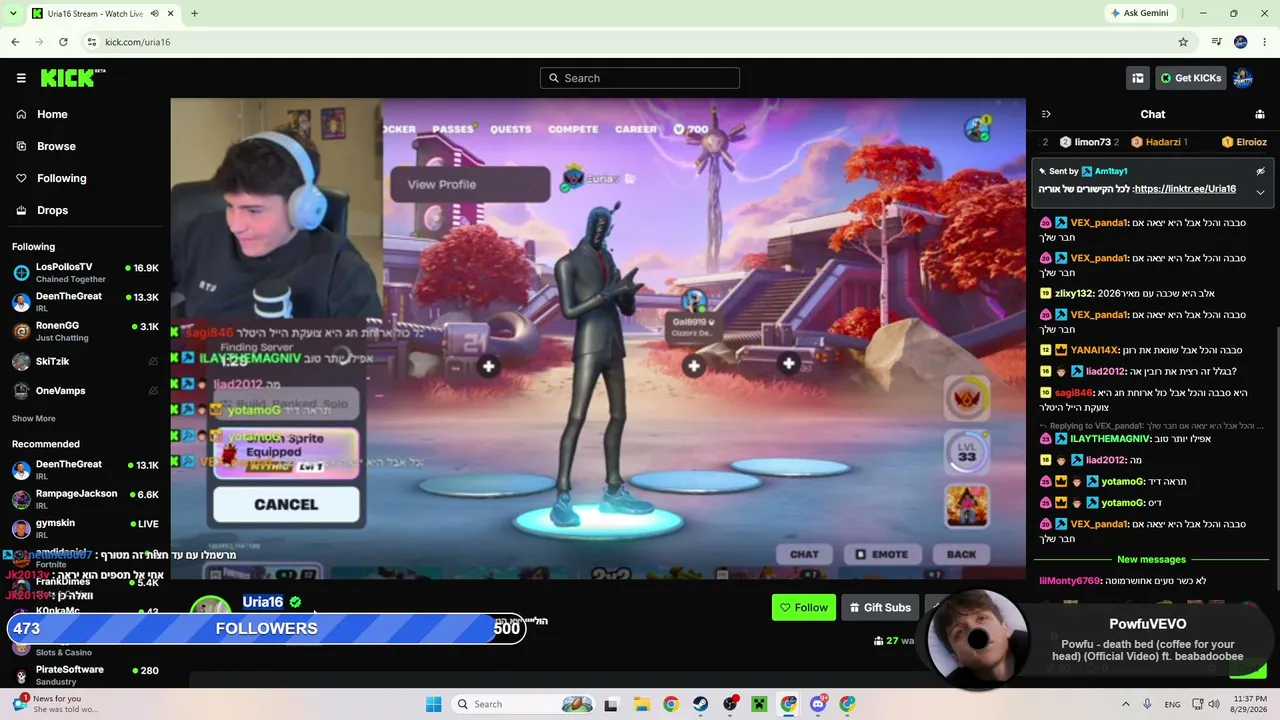Open RampageJackson recommended channel
The image size is (1280, 720).
pos(85,499)
